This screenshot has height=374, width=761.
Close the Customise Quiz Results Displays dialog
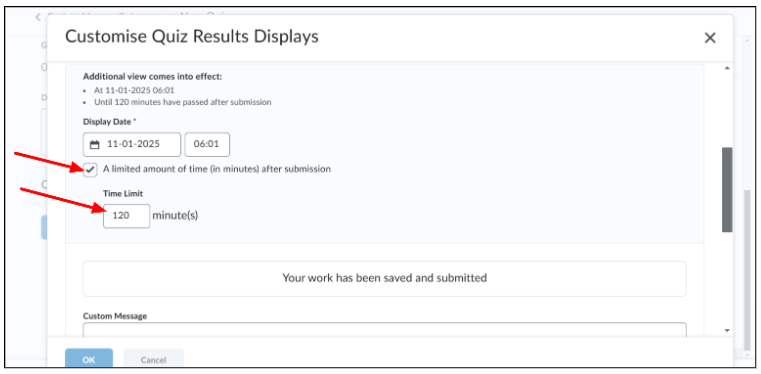[x=710, y=38]
